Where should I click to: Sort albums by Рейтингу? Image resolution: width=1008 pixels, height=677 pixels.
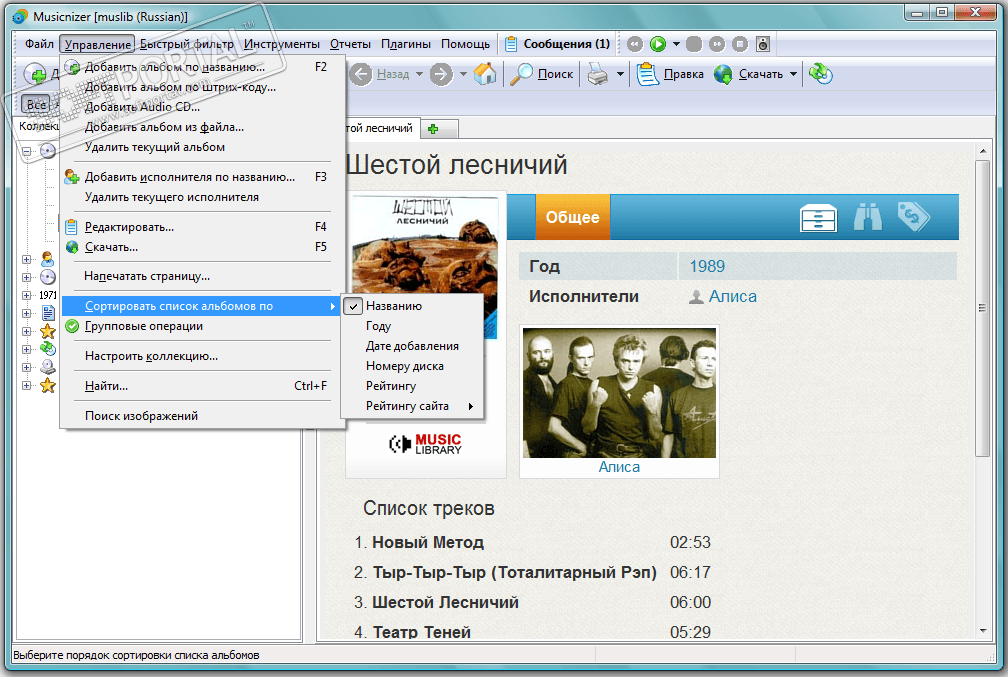point(412,386)
